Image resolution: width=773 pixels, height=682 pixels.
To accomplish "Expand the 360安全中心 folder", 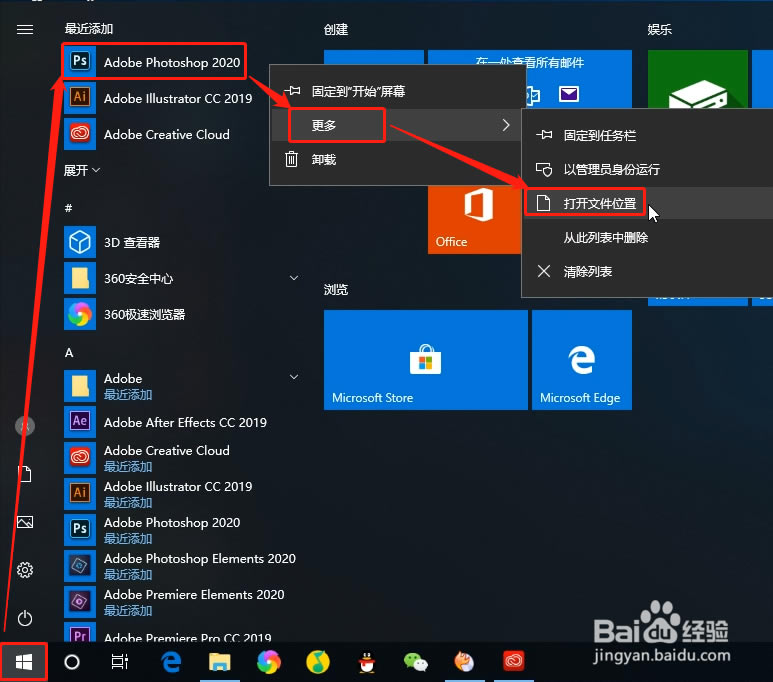I will (x=180, y=278).
